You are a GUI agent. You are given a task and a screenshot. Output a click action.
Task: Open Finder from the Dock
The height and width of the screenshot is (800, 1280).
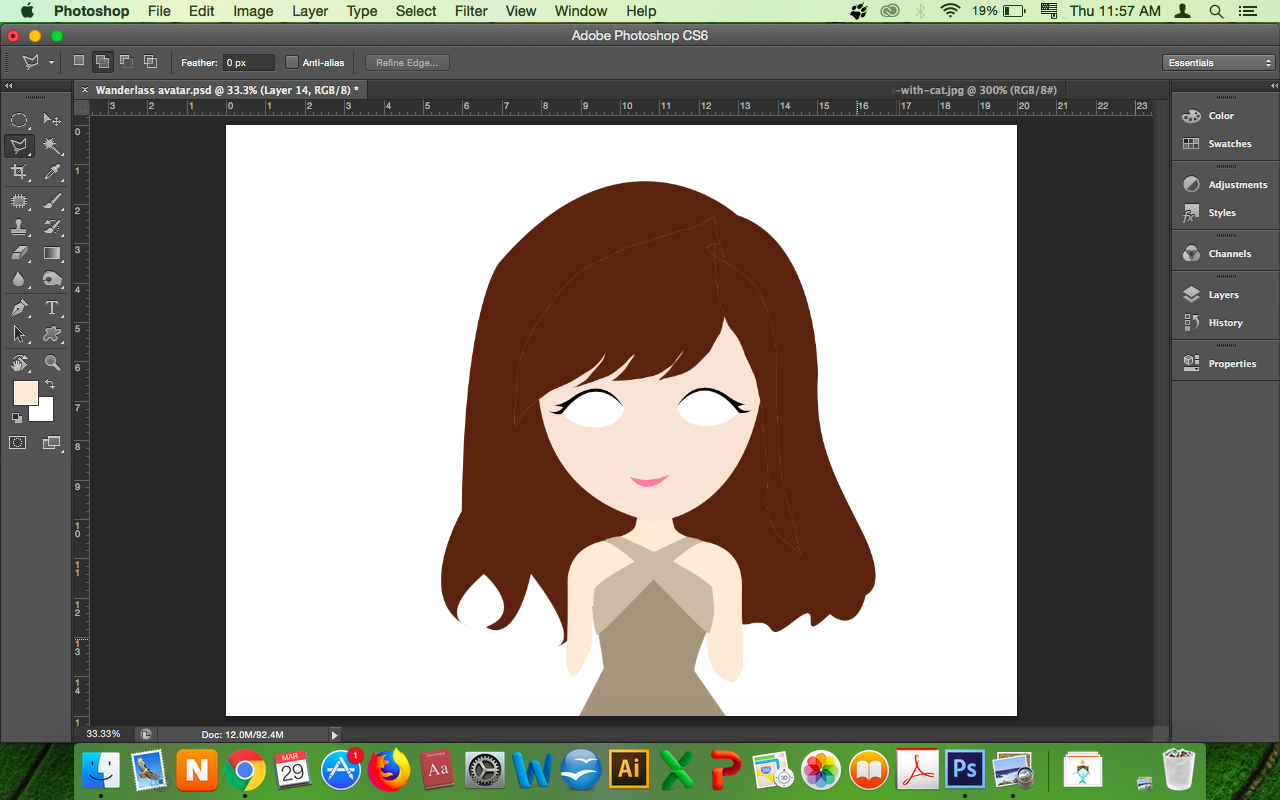[101, 769]
